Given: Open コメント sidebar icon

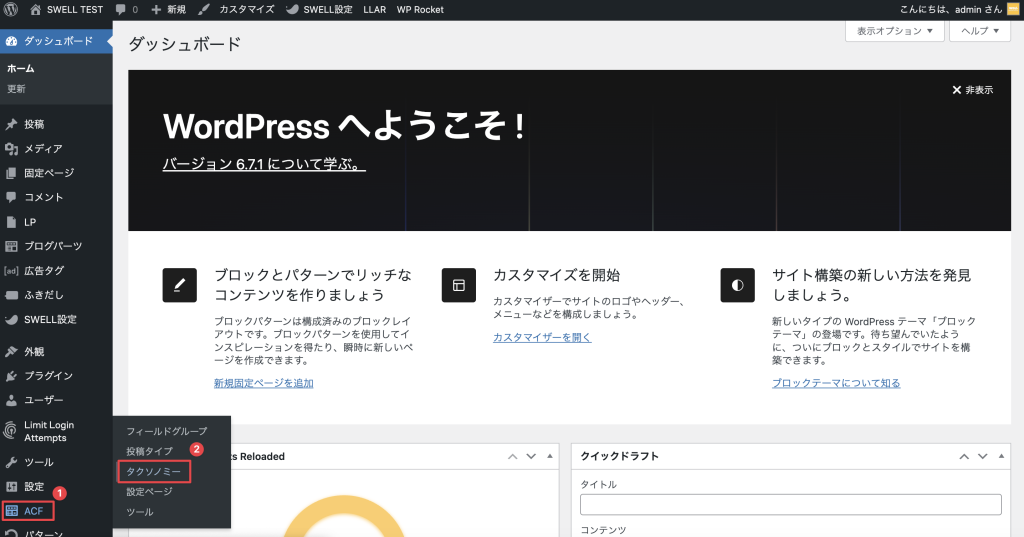Looking at the screenshot, I should coord(11,197).
